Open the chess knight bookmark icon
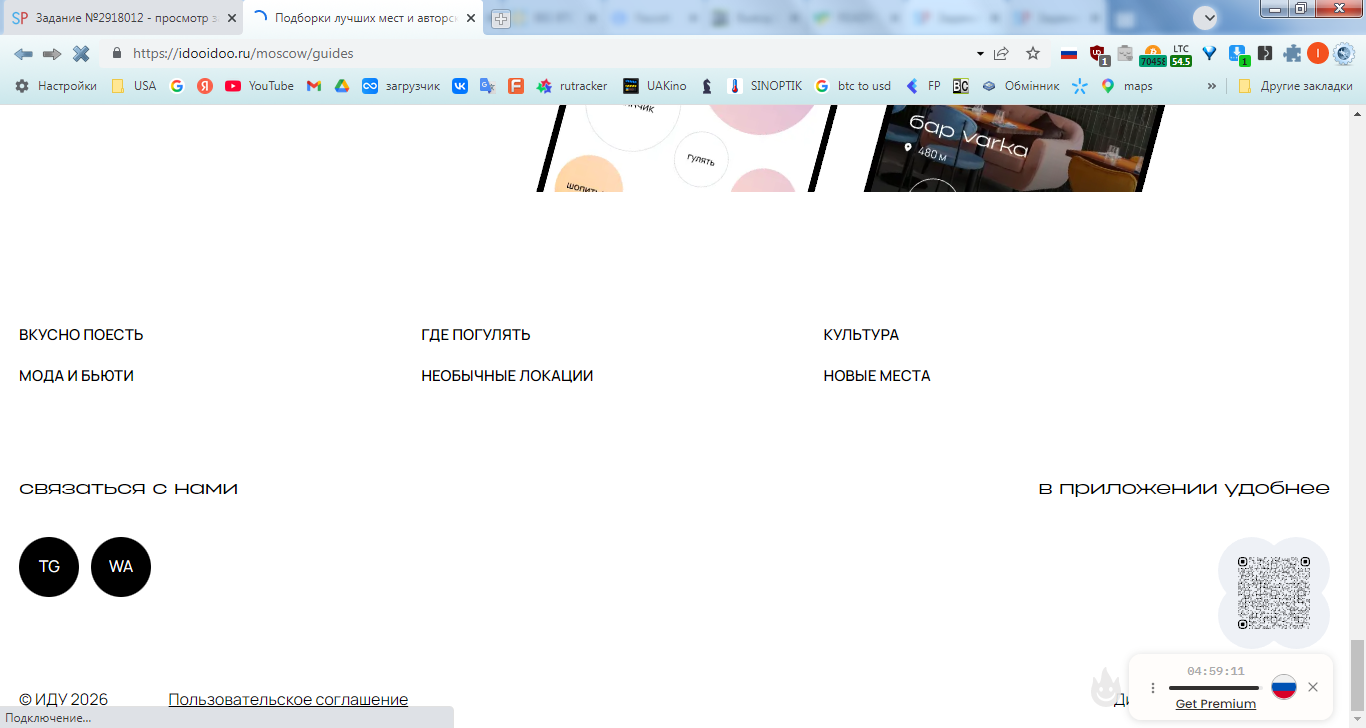This screenshot has width=1366, height=728. (707, 86)
